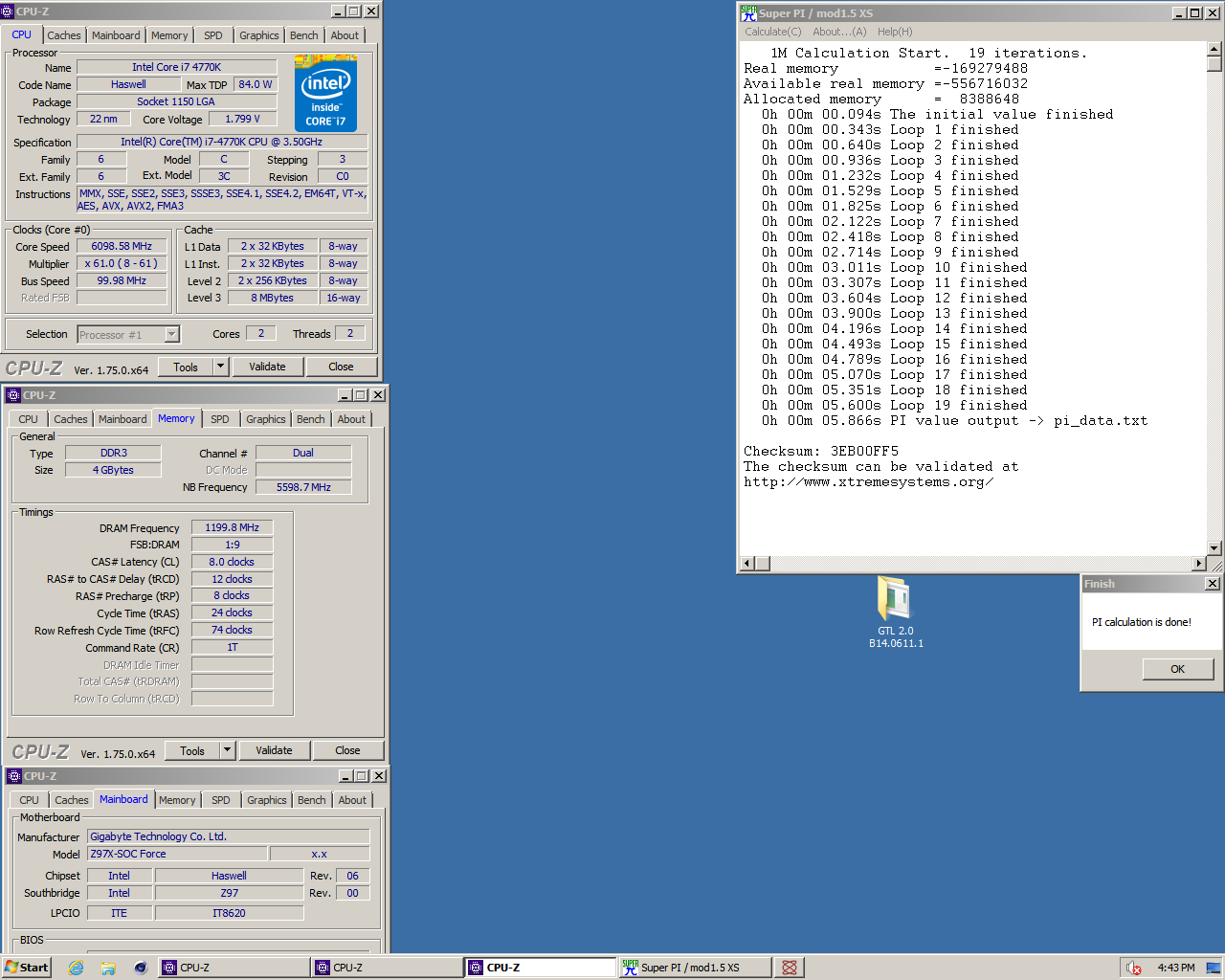
Task: Click Close button in top CPU-Z CPU window
Action: [341, 367]
